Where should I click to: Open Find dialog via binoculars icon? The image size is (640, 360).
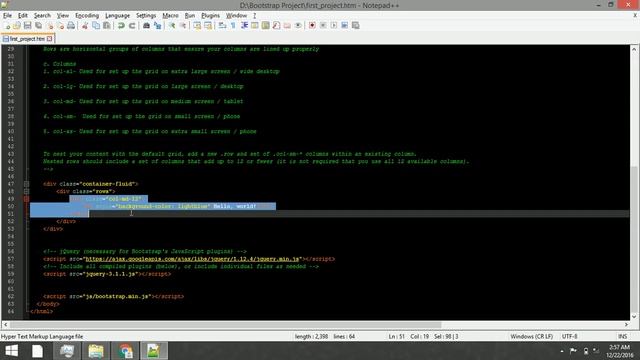pyautogui.click(x=146, y=26)
